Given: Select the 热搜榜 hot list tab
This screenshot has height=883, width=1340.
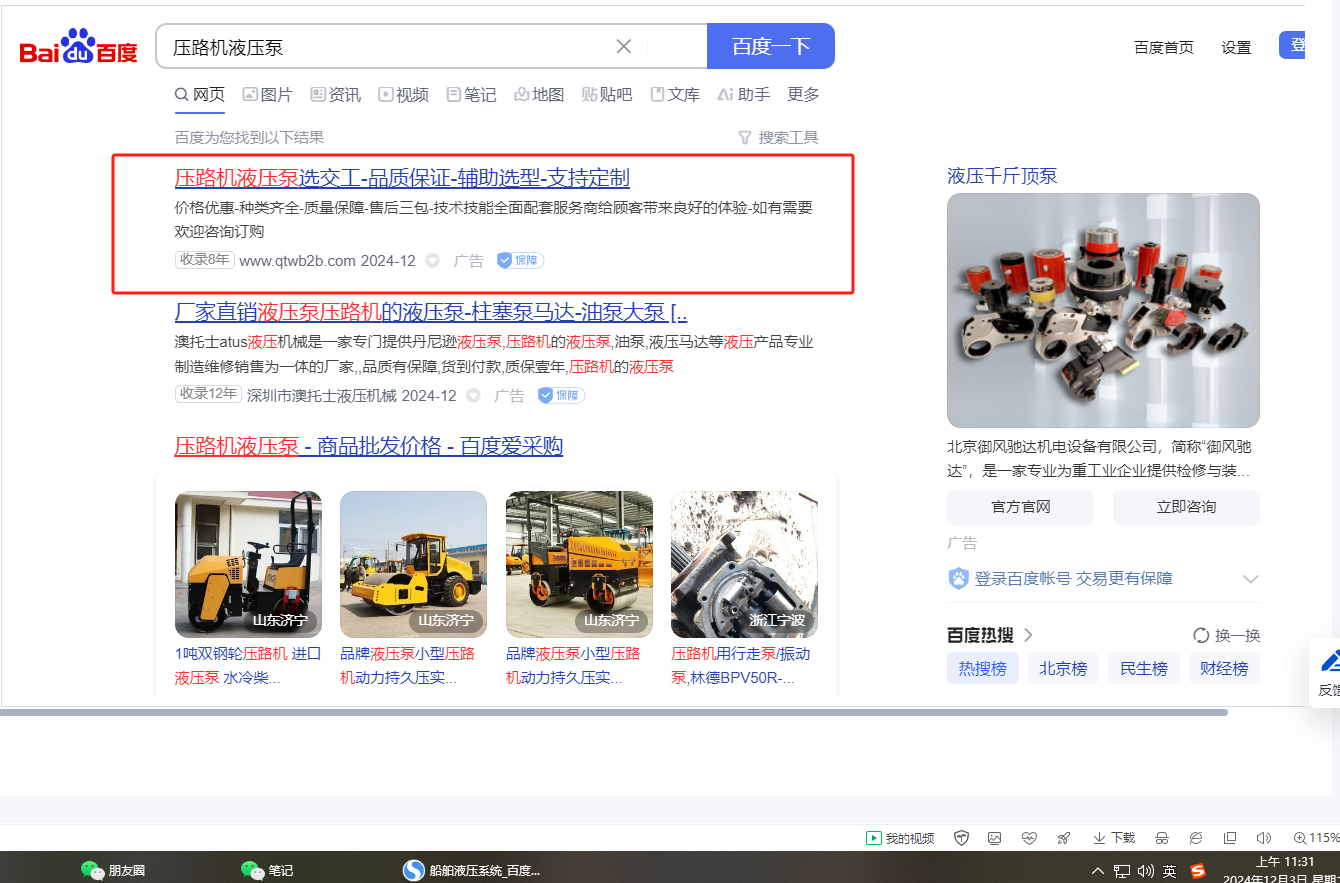Looking at the screenshot, I should coord(983,668).
